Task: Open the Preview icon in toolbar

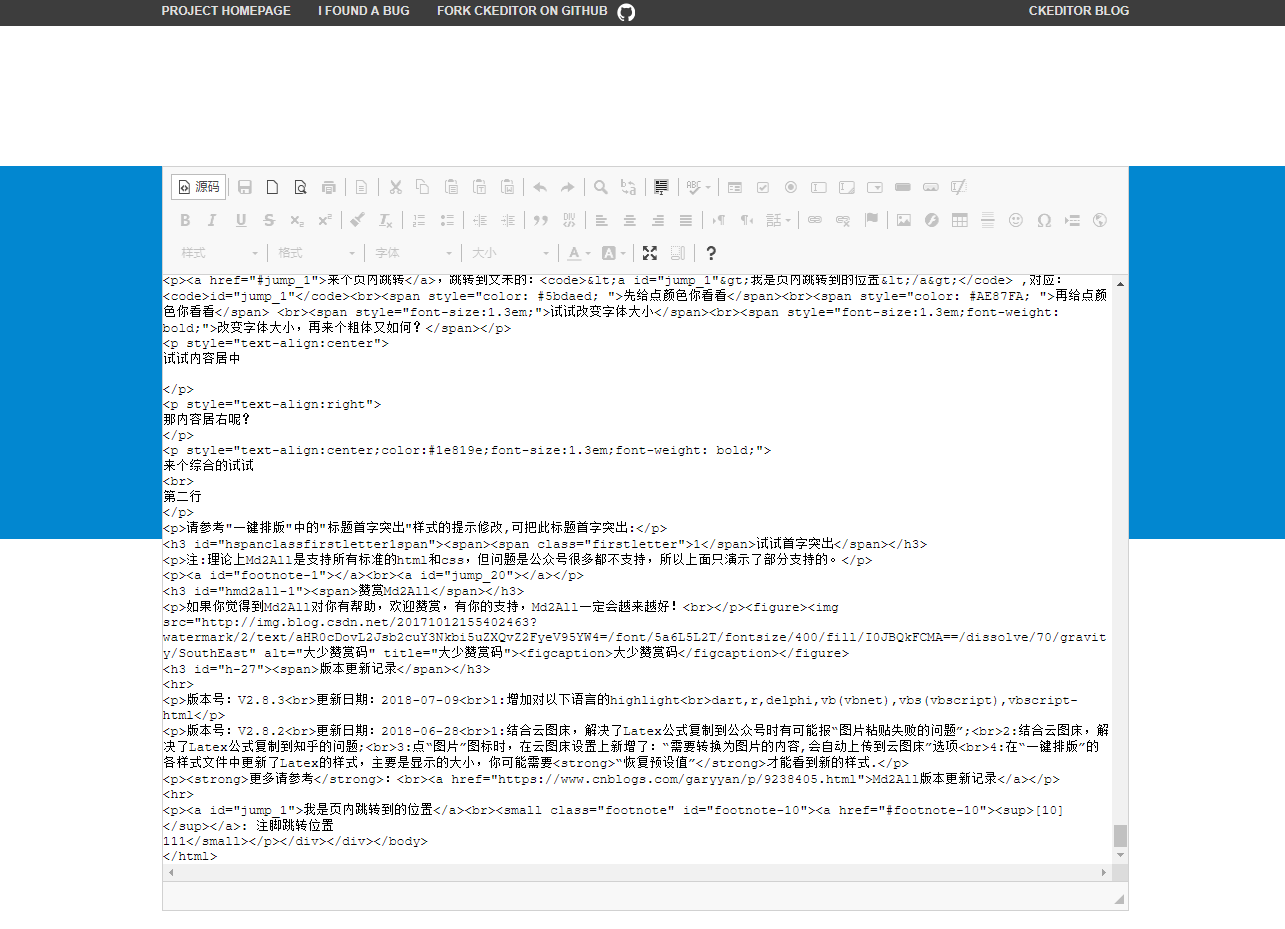Action: coord(300,187)
